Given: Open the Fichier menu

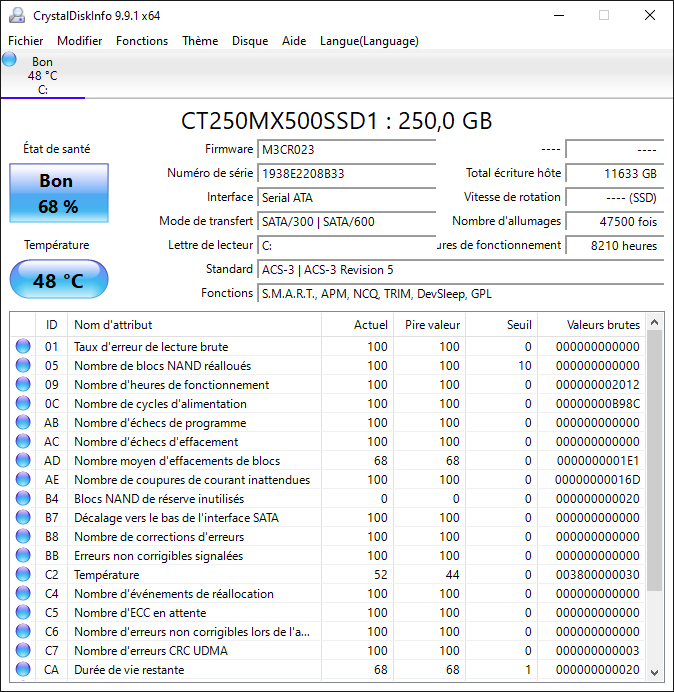Looking at the screenshot, I should coord(26,41).
